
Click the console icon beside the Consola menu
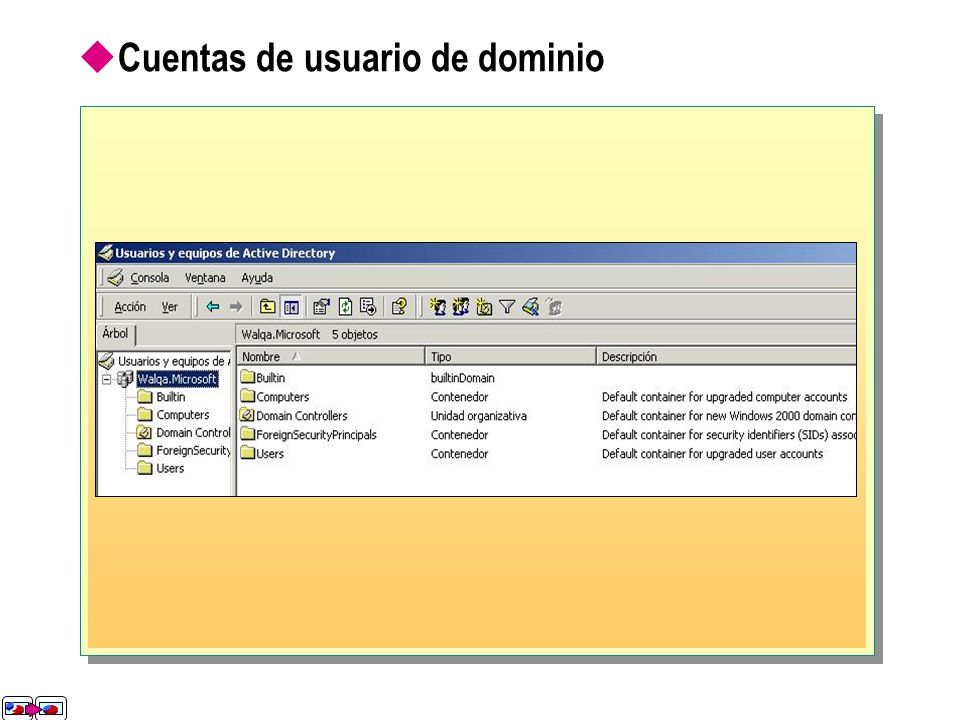click(115, 278)
